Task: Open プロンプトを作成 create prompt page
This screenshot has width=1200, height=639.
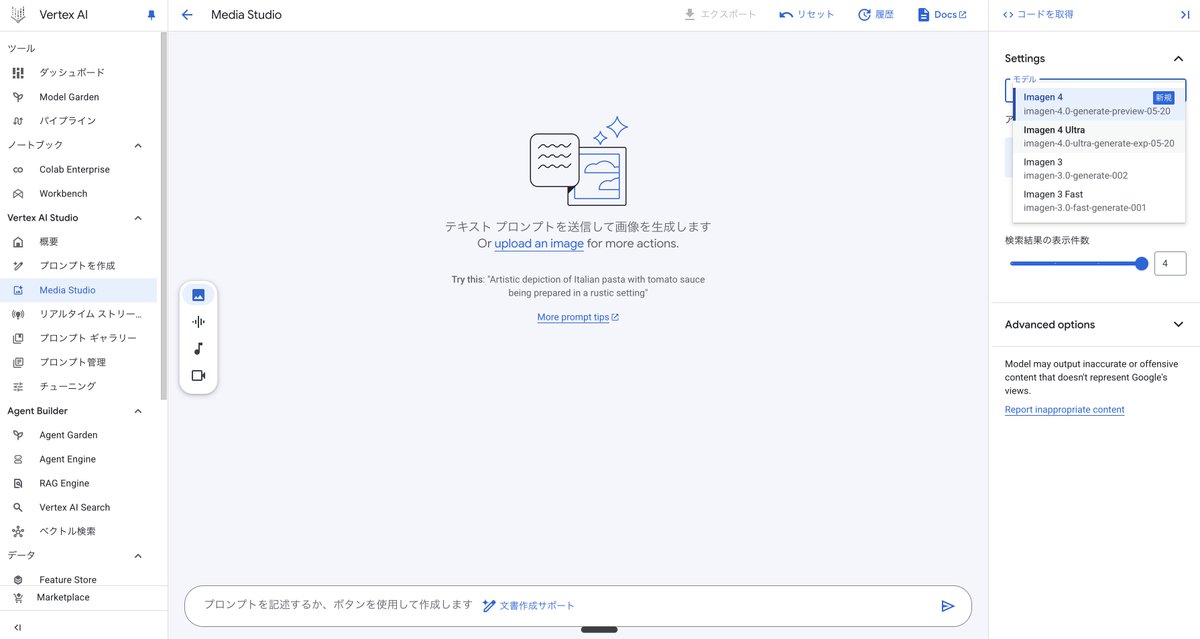Action: coord(80,266)
